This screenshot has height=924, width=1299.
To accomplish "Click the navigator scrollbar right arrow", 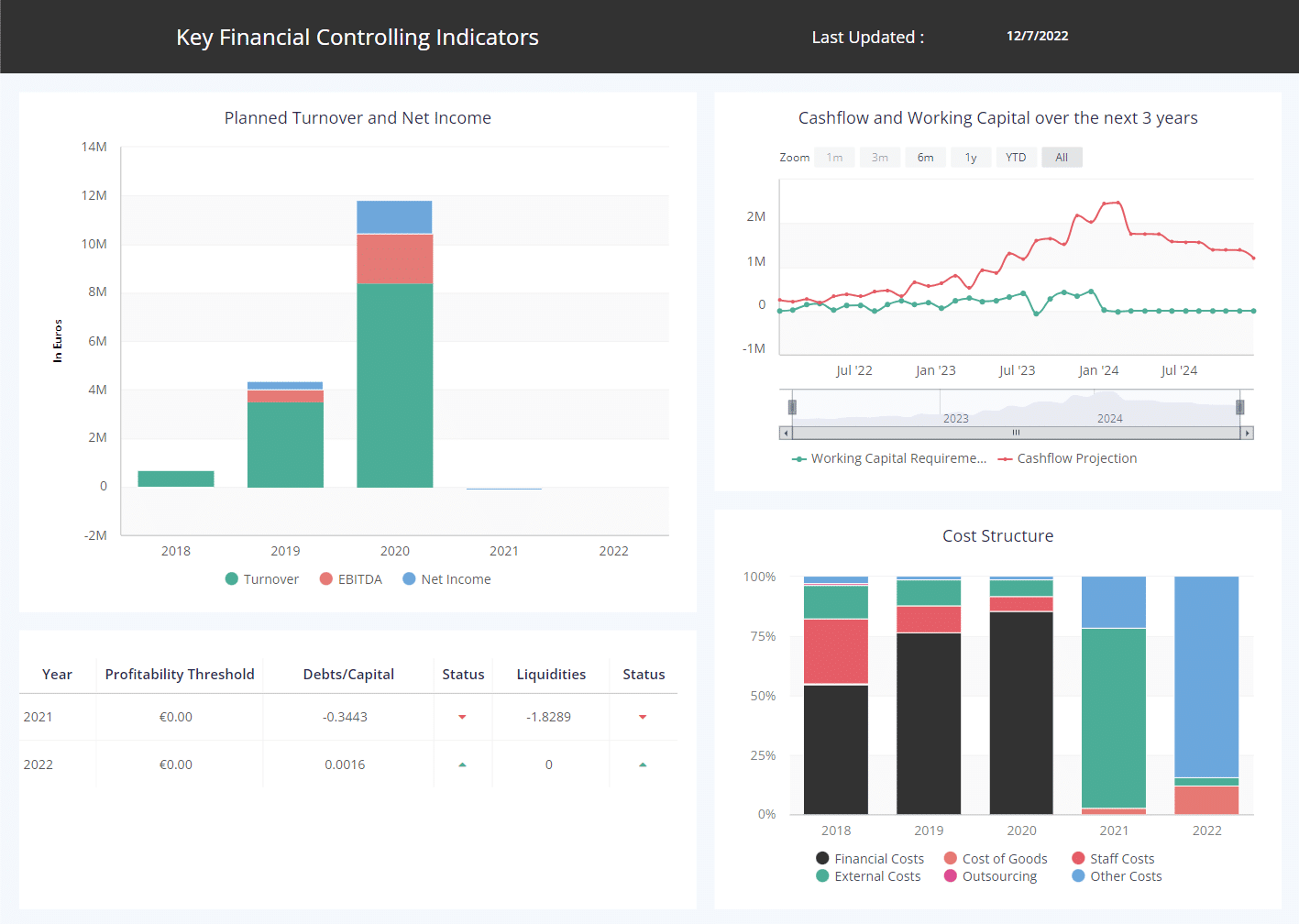I will pos(1247,433).
